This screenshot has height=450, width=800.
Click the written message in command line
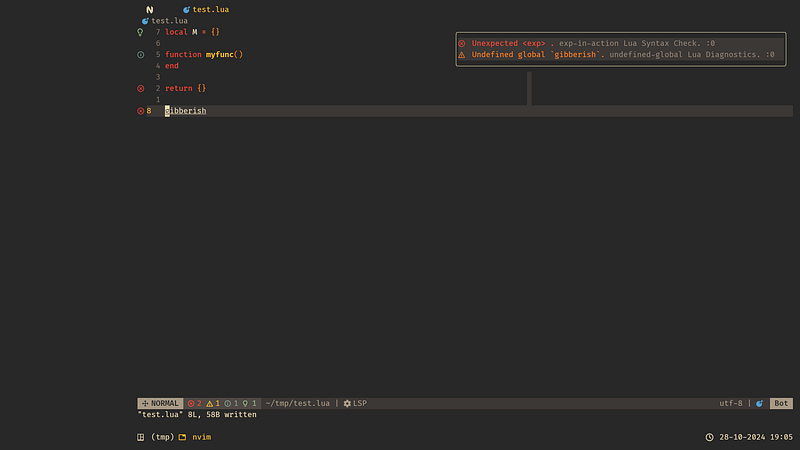[197, 414]
